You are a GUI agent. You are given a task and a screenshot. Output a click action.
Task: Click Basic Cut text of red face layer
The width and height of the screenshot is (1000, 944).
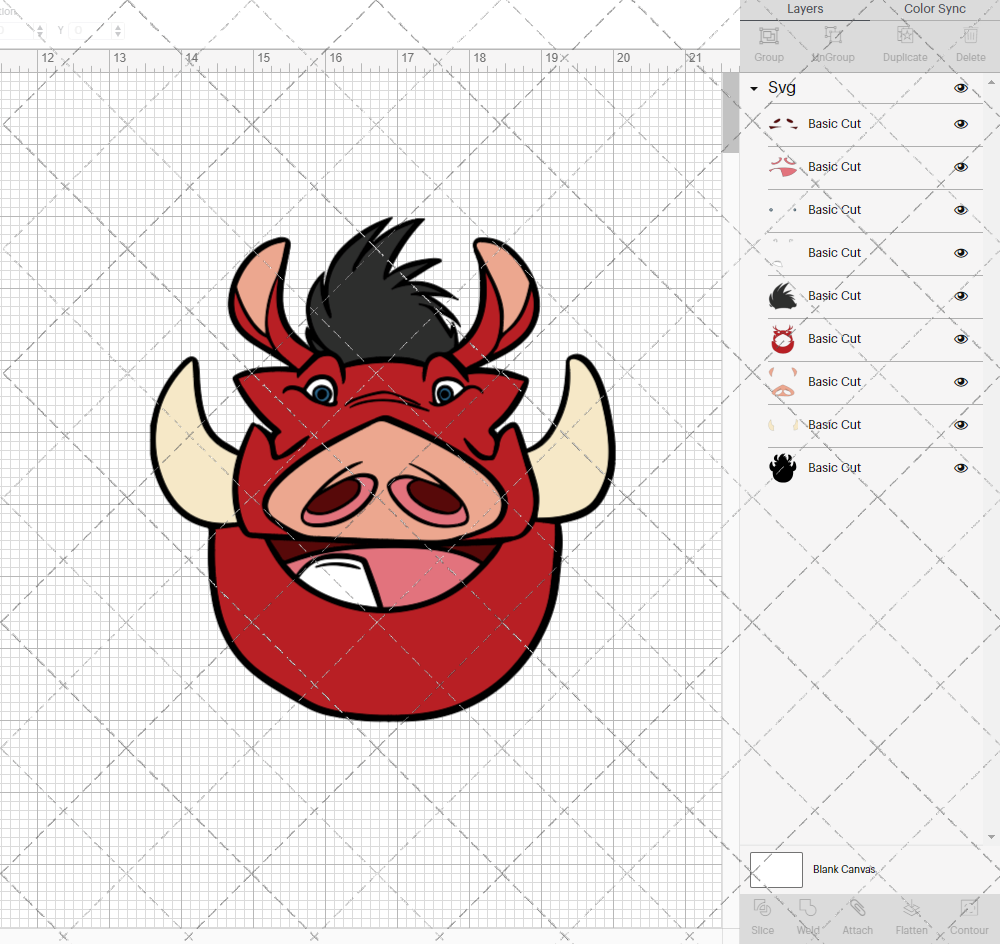(x=834, y=339)
